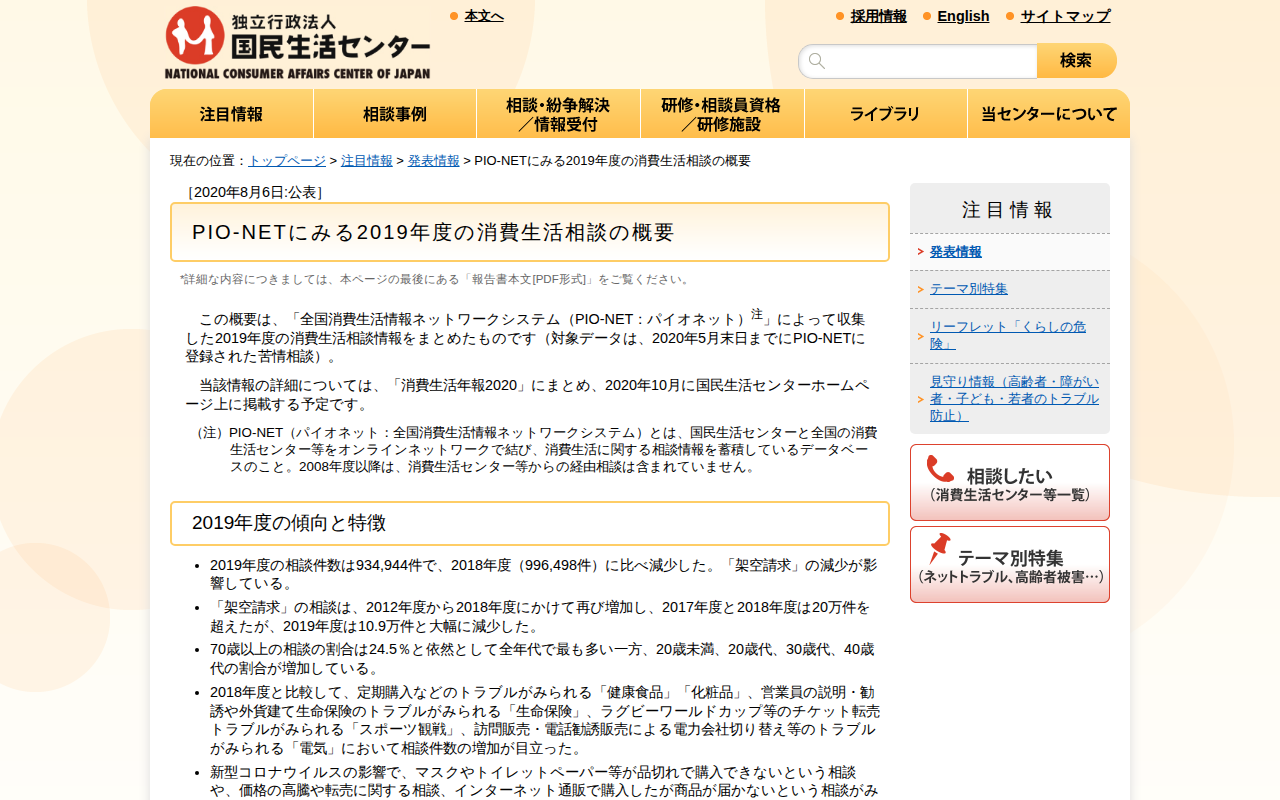Click the 国民生活センター logo
Screen dimensions: 1280x800
tap(297, 43)
